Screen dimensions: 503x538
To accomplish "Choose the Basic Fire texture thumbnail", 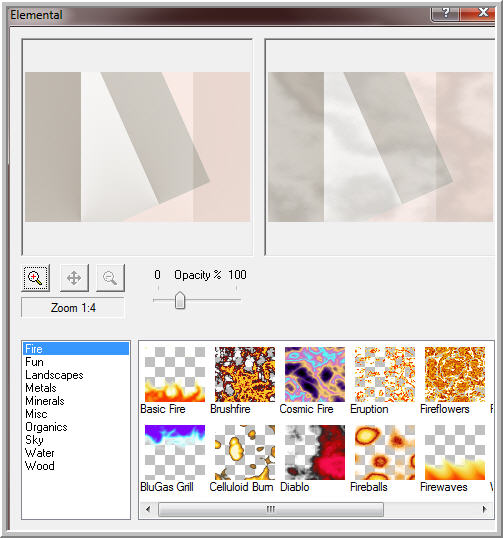I will click(x=175, y=374).
